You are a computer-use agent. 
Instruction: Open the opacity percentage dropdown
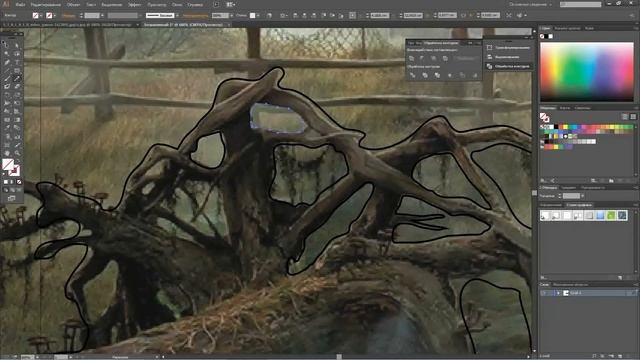(231, 16)
